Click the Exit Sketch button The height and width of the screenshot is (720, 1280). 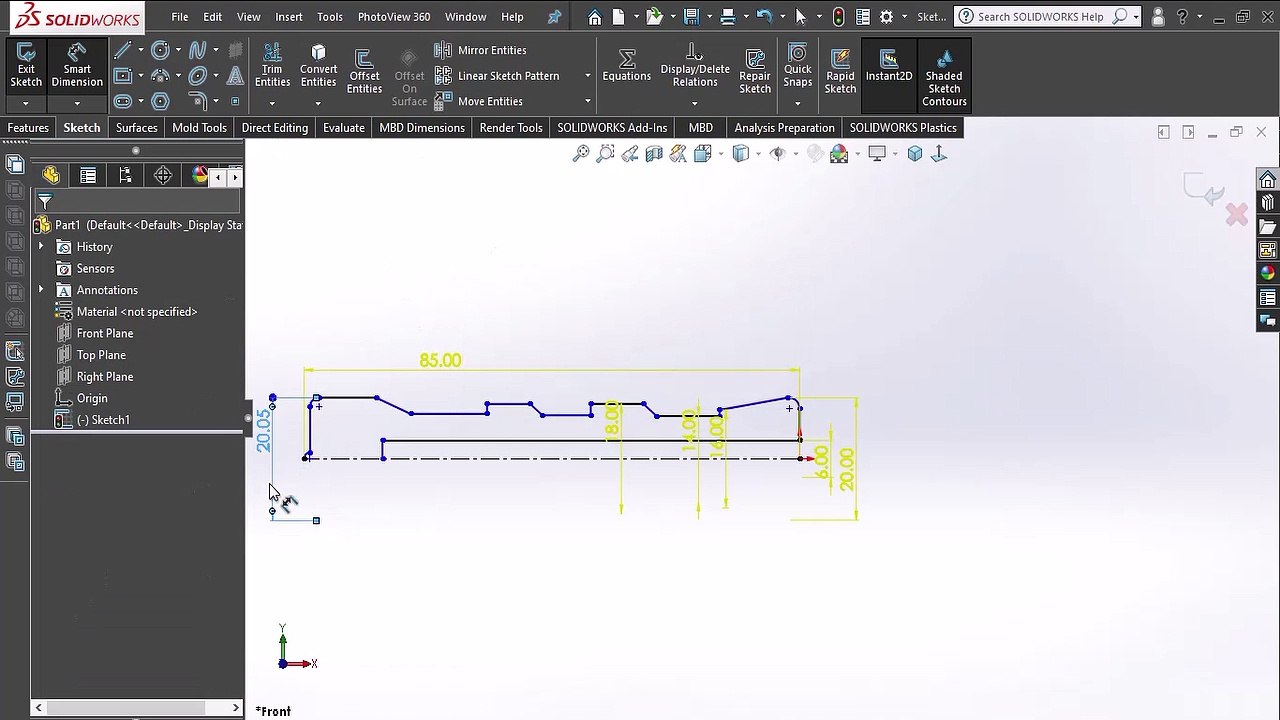tap(26, 66)
